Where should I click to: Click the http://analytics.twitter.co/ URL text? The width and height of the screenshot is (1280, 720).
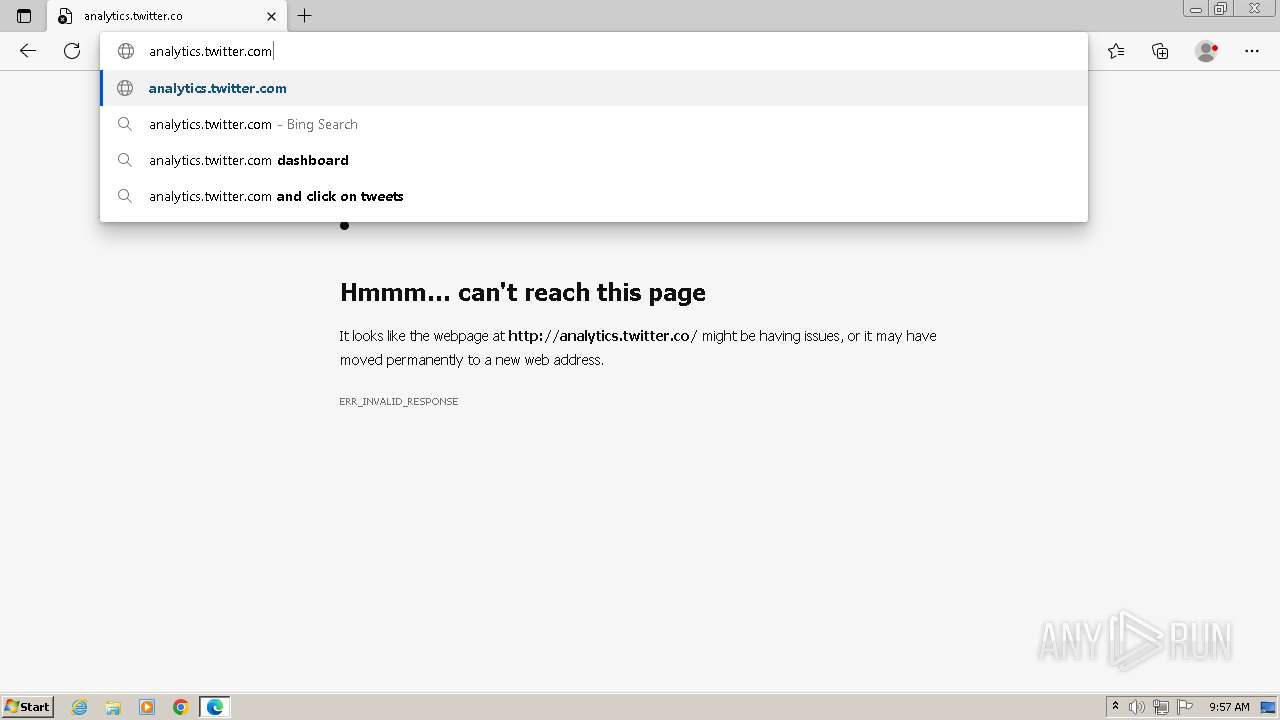pyautogui.click(x=603, y=336)
